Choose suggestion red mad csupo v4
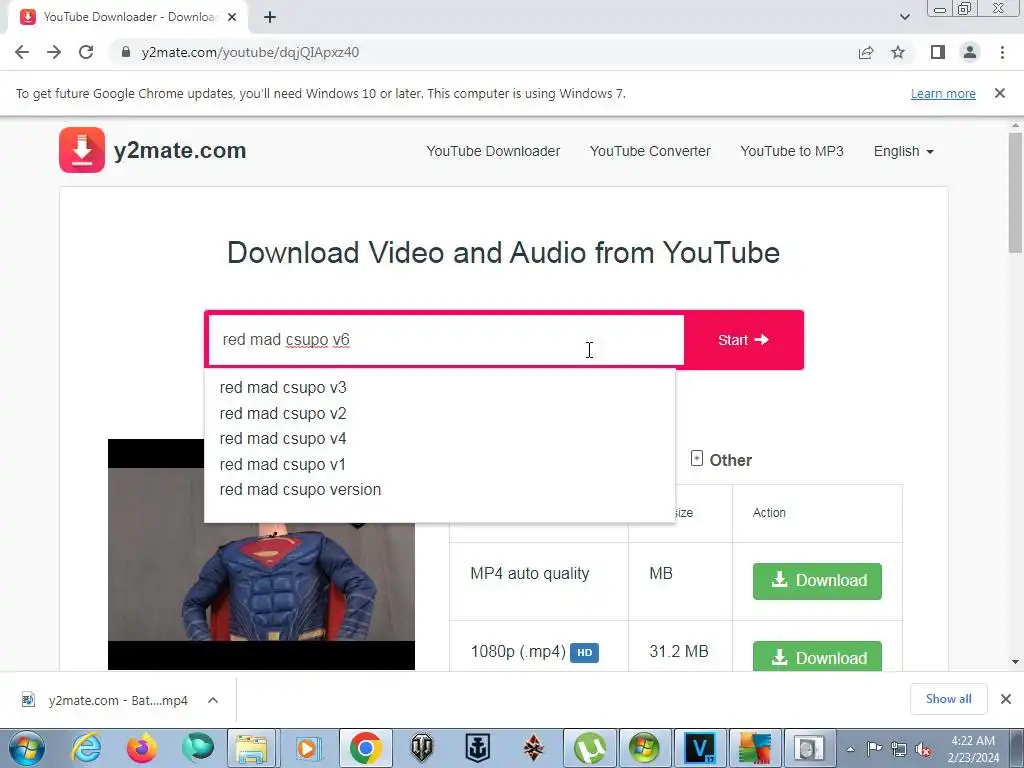This screenshot has width=1024, height=768. coord(283,438)
